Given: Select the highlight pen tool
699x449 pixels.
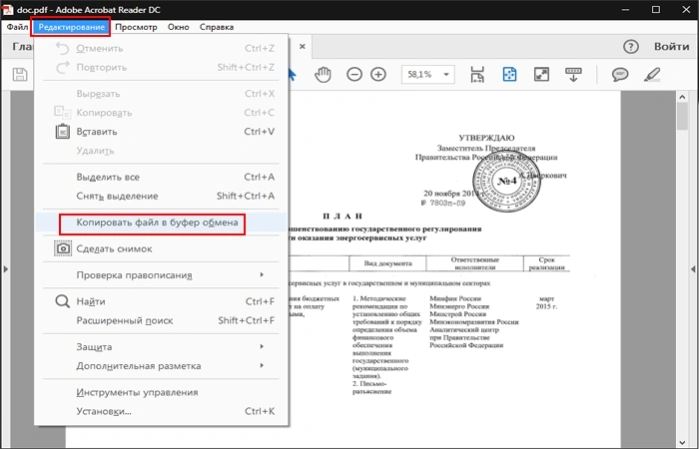Looking at the screenshot, I should (652, 74).
